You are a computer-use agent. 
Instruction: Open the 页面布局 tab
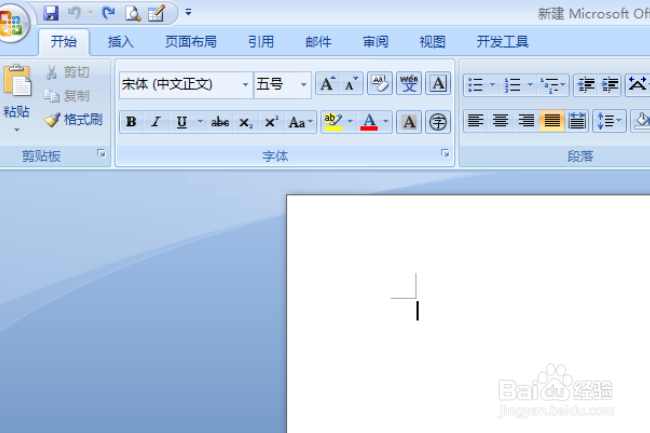coord(191,42)
